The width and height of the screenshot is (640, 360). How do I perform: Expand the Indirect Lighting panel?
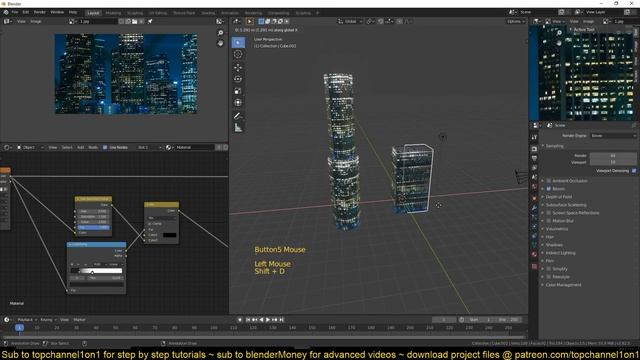[x=560, y=253]
